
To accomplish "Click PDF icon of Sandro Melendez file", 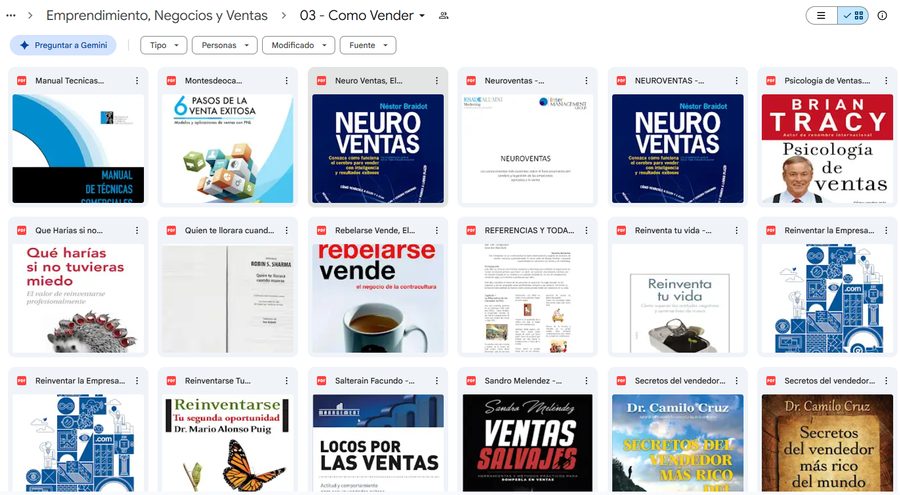I will coord(471,381).
